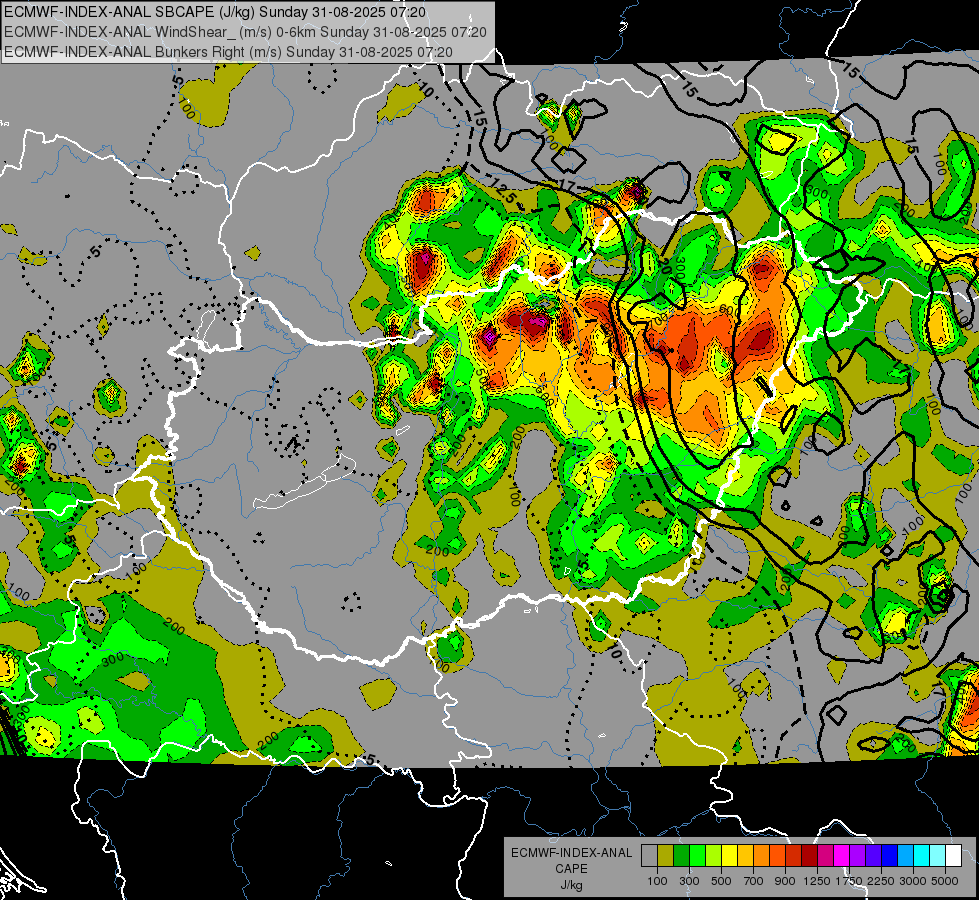Select the bright green legend swatch
979x900 pixels.
697,855
